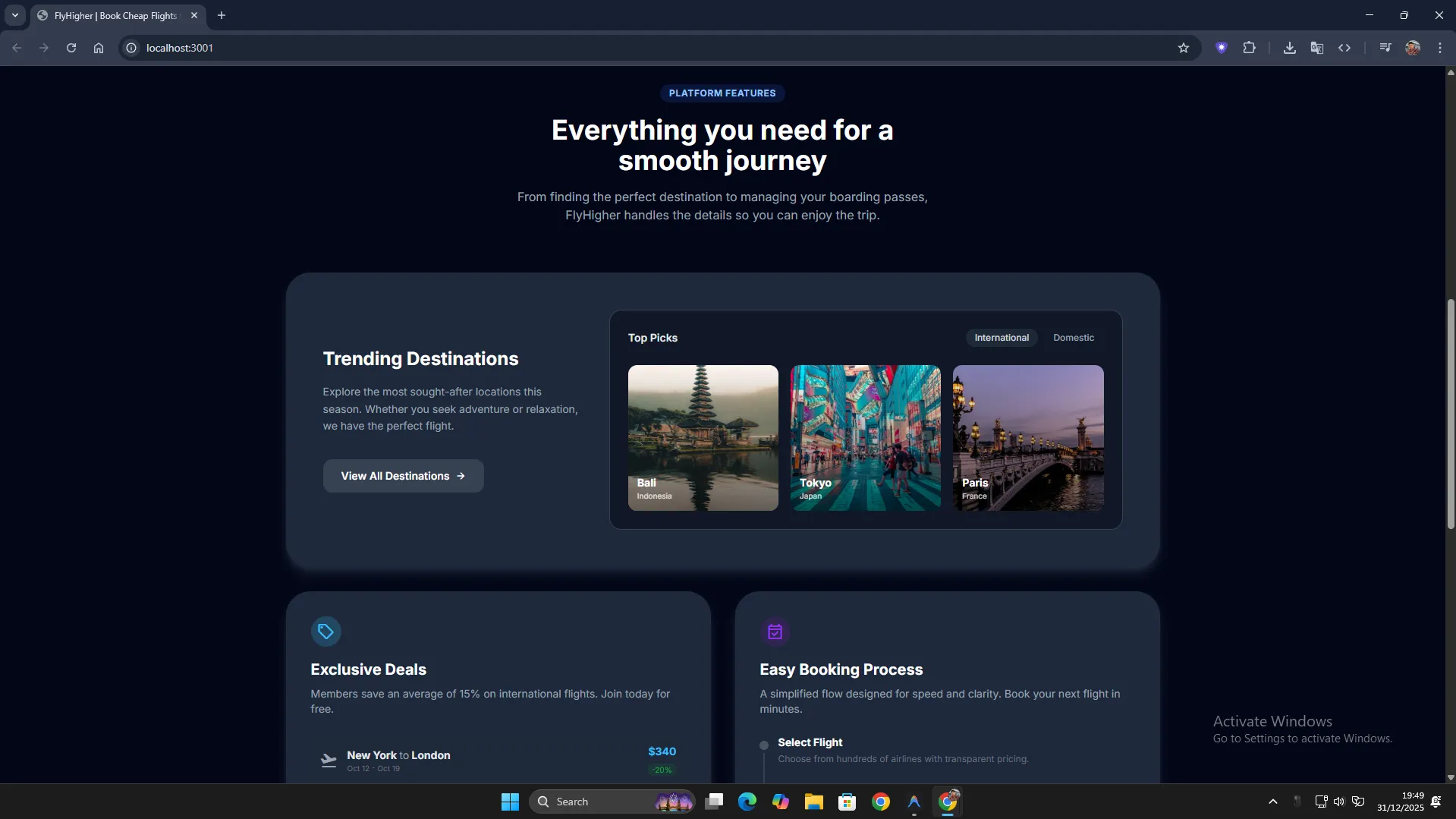This screenshot has width=1456, height=819.
Task: Click the Easy Booking calendar icon
Action: click(775, 632)
